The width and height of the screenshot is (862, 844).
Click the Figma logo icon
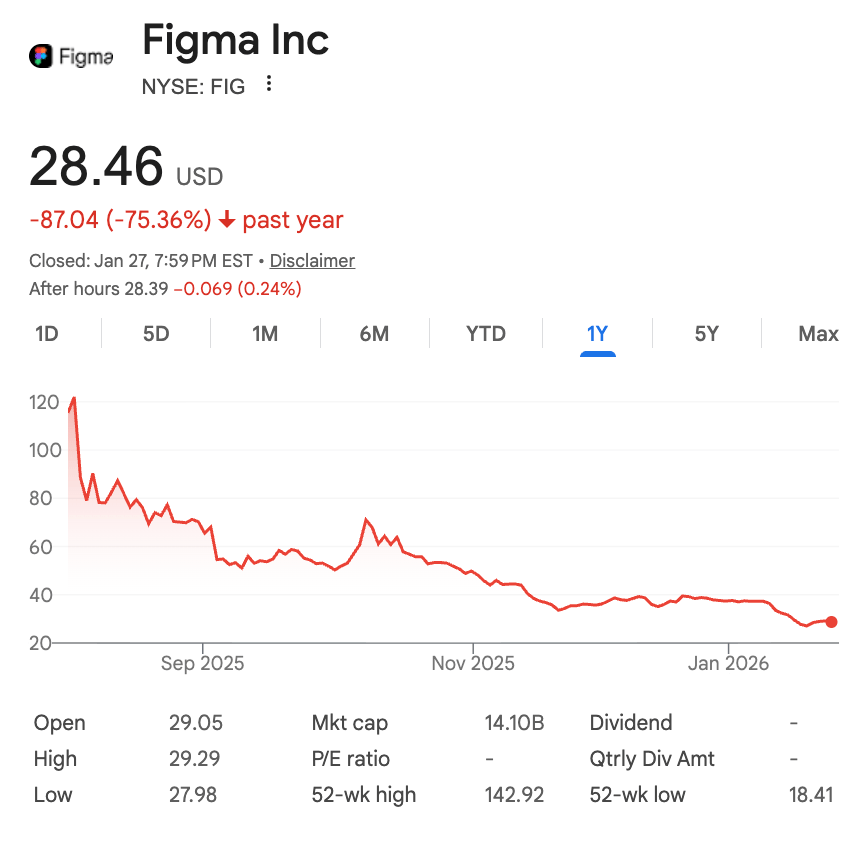coord(41,56)
